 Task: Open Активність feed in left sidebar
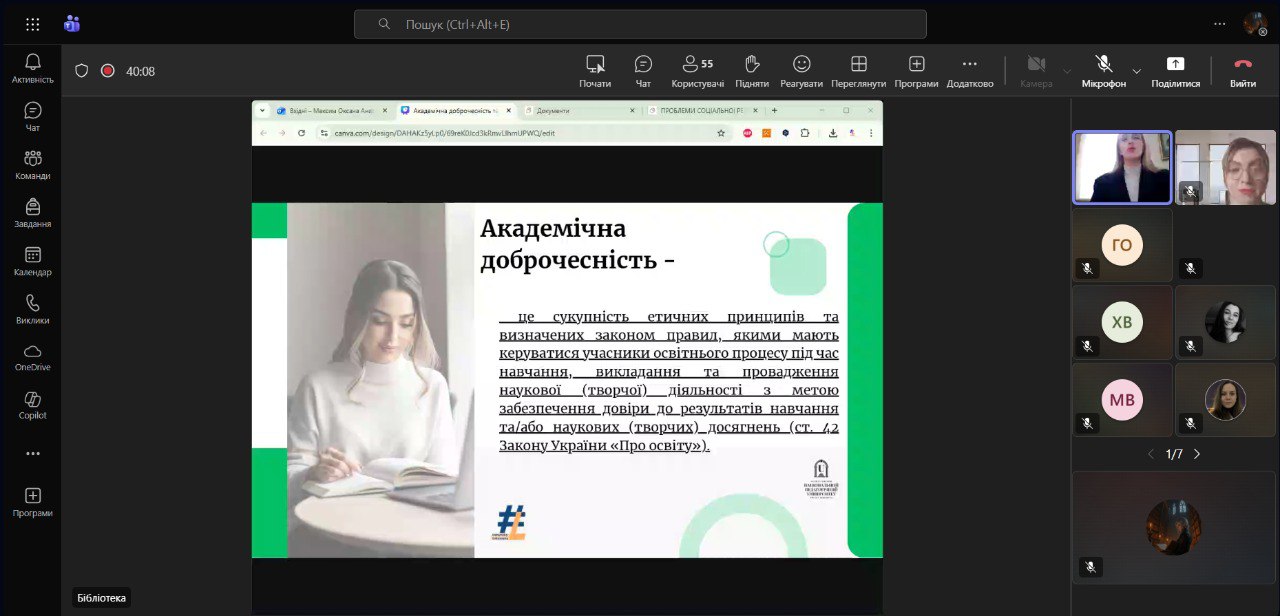32,68
